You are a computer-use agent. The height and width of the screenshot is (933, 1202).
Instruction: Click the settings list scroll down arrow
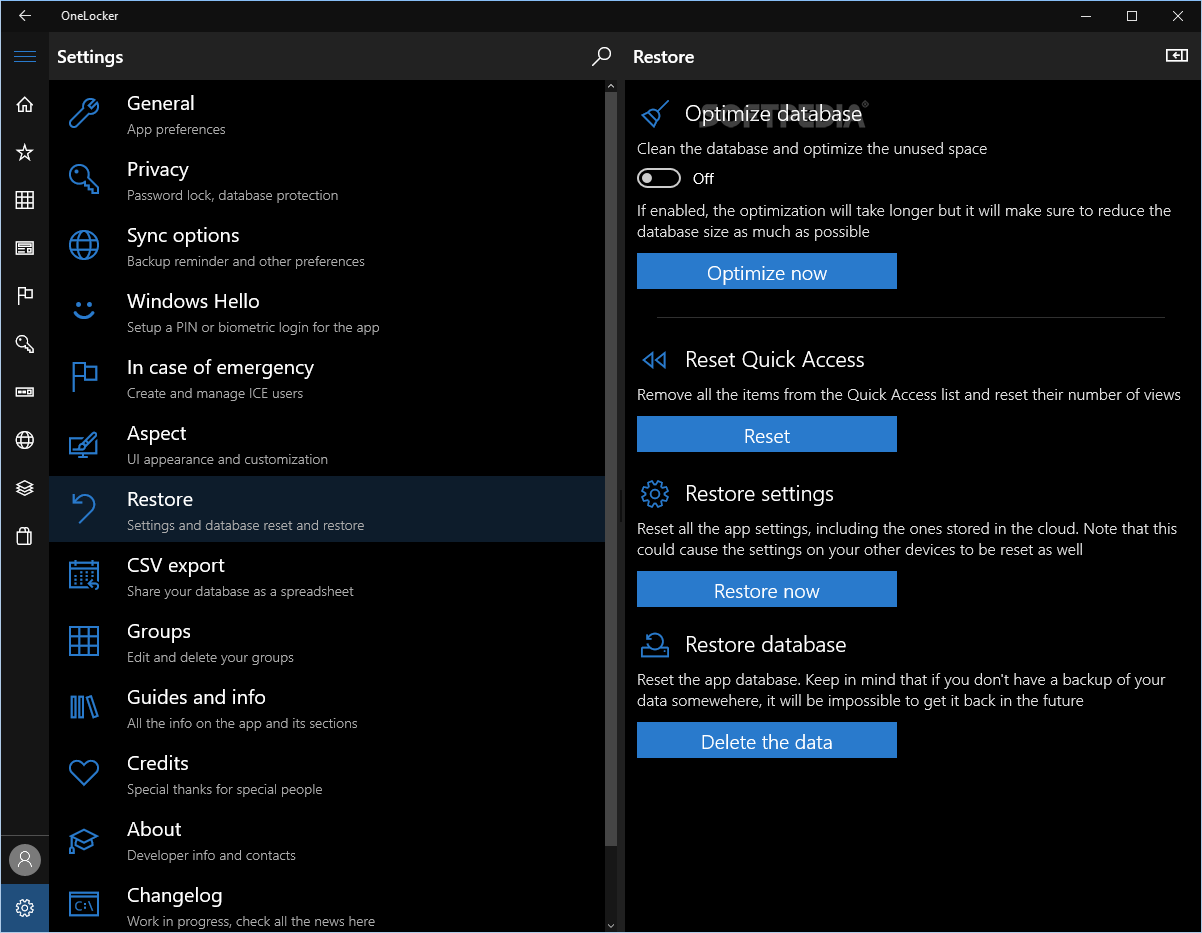coord(612,925)
